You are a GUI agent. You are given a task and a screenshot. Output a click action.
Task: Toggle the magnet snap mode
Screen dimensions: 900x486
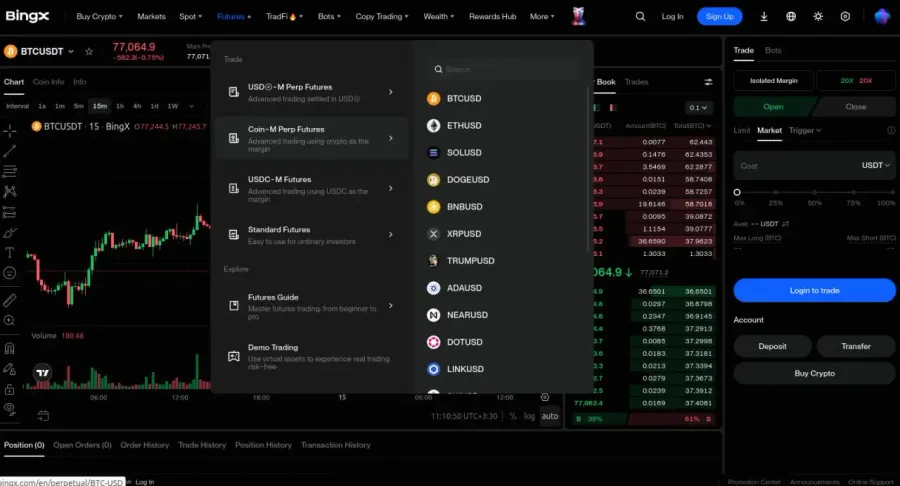point(10,348)
